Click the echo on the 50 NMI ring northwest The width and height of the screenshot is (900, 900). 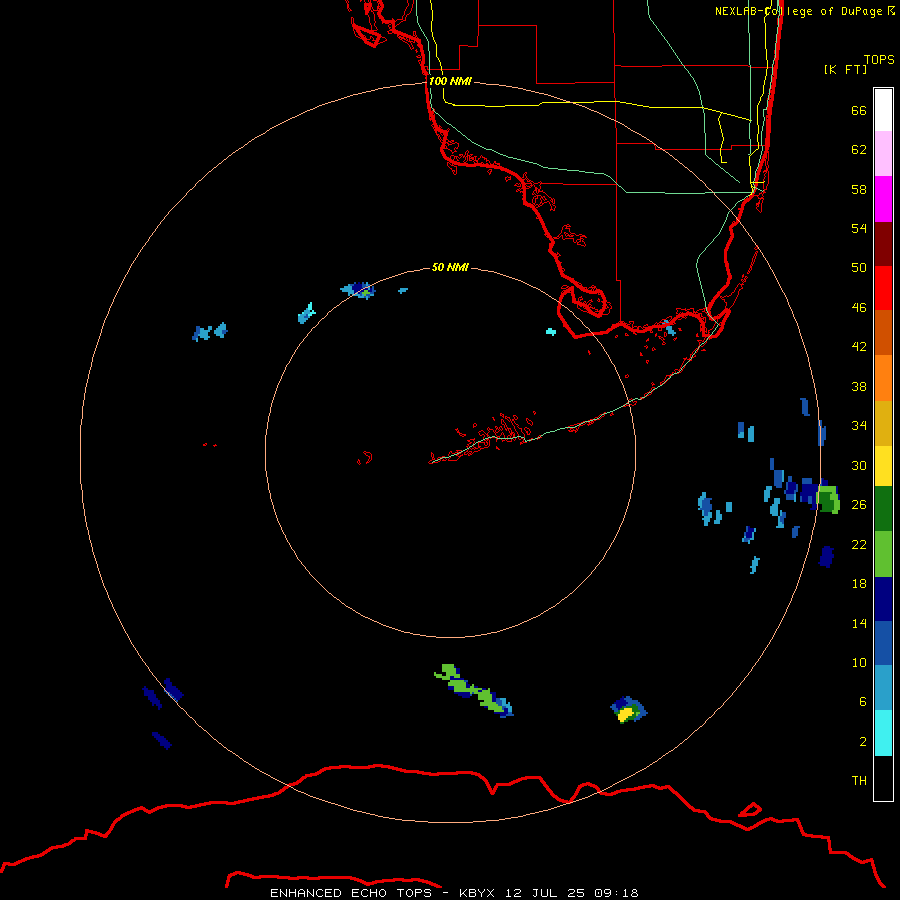coord(358,290)
